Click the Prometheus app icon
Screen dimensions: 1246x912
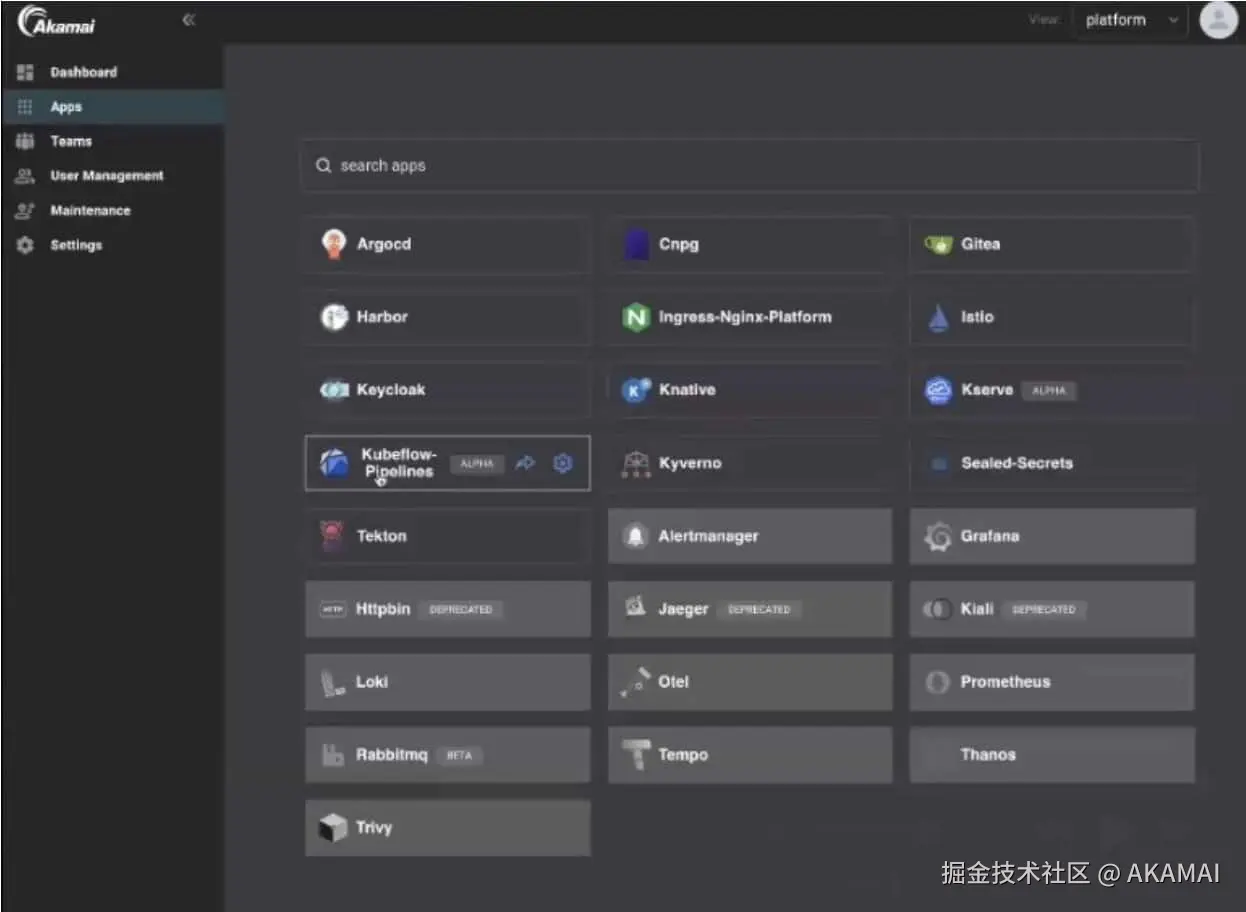click(x=937, y=682)
